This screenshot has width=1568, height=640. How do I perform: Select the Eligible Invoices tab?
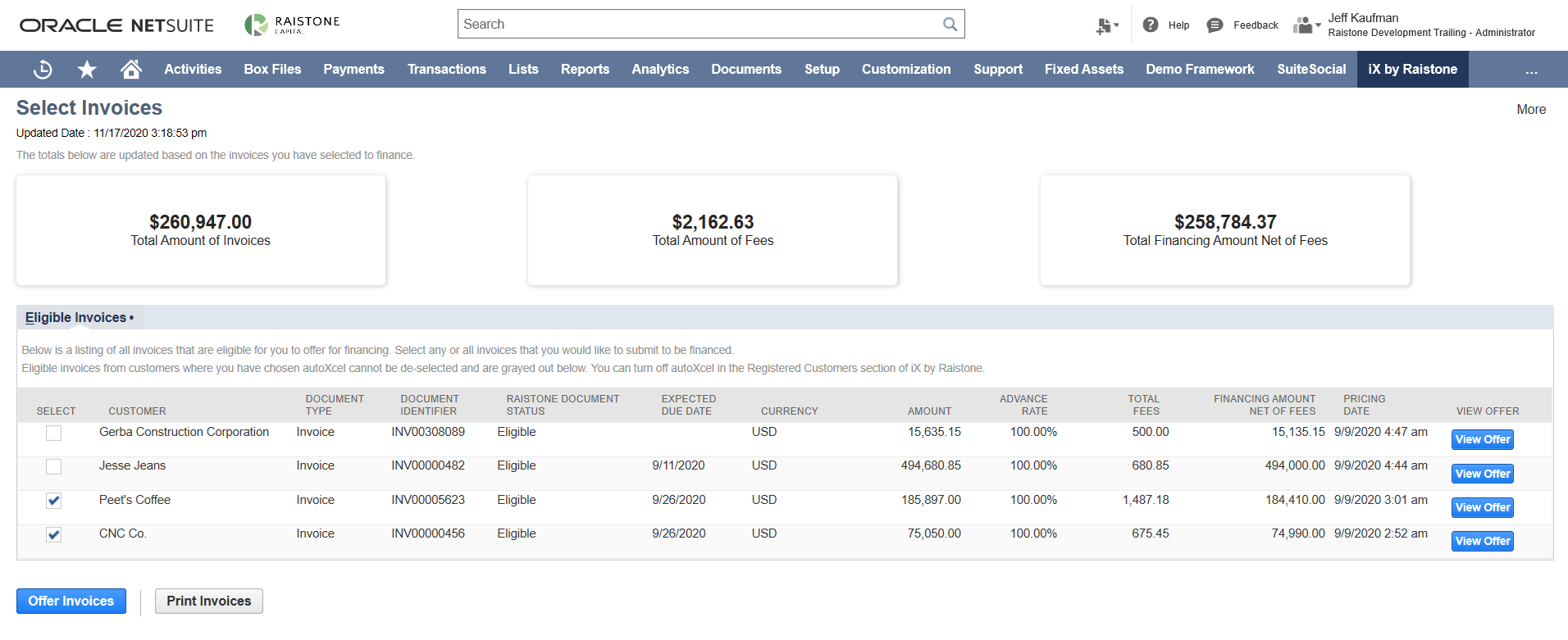[75, 317]
